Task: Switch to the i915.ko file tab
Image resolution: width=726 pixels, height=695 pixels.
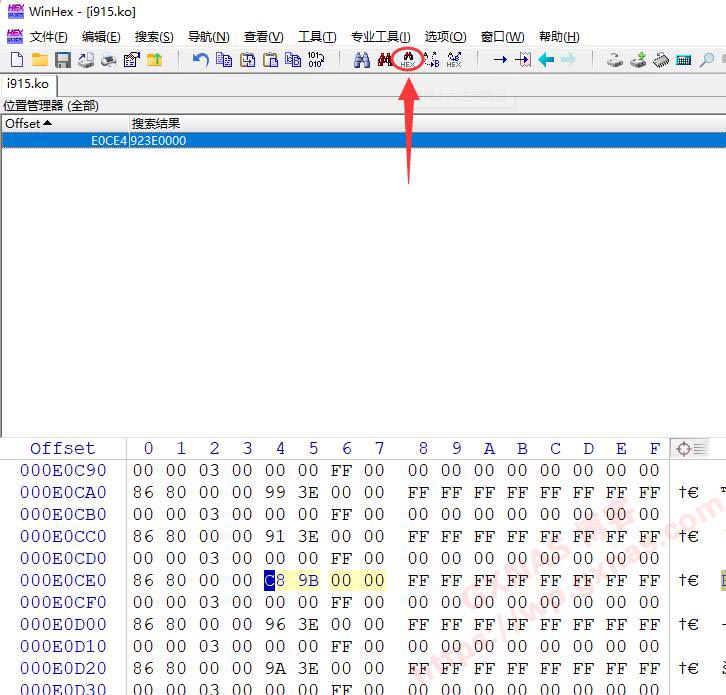Action: tap(28, 85)
